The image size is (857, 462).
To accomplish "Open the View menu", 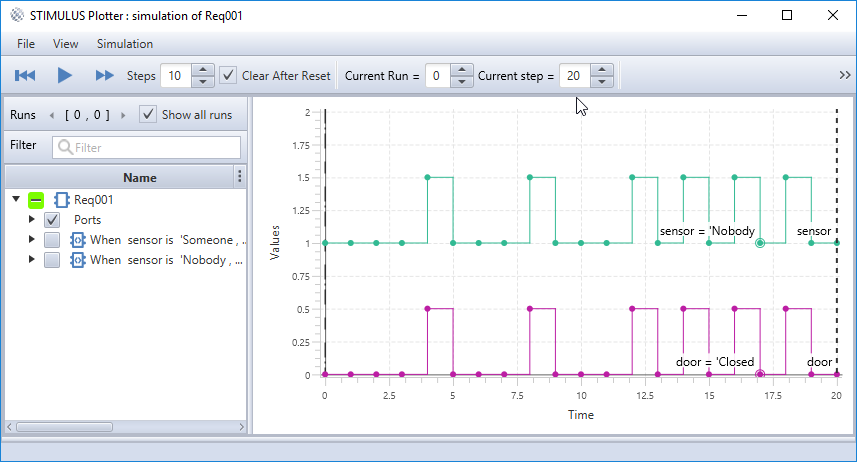I will pyautogui.click(x=66, y=44).
